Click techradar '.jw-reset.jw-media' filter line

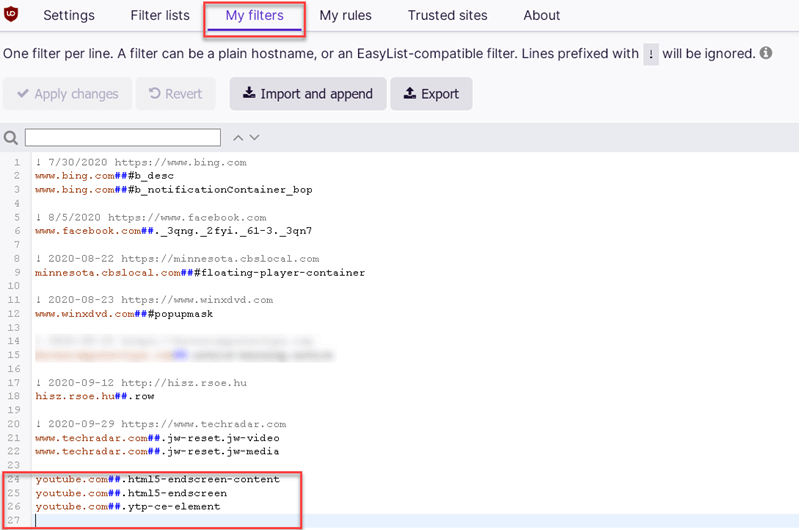click(x=157, y=451)
